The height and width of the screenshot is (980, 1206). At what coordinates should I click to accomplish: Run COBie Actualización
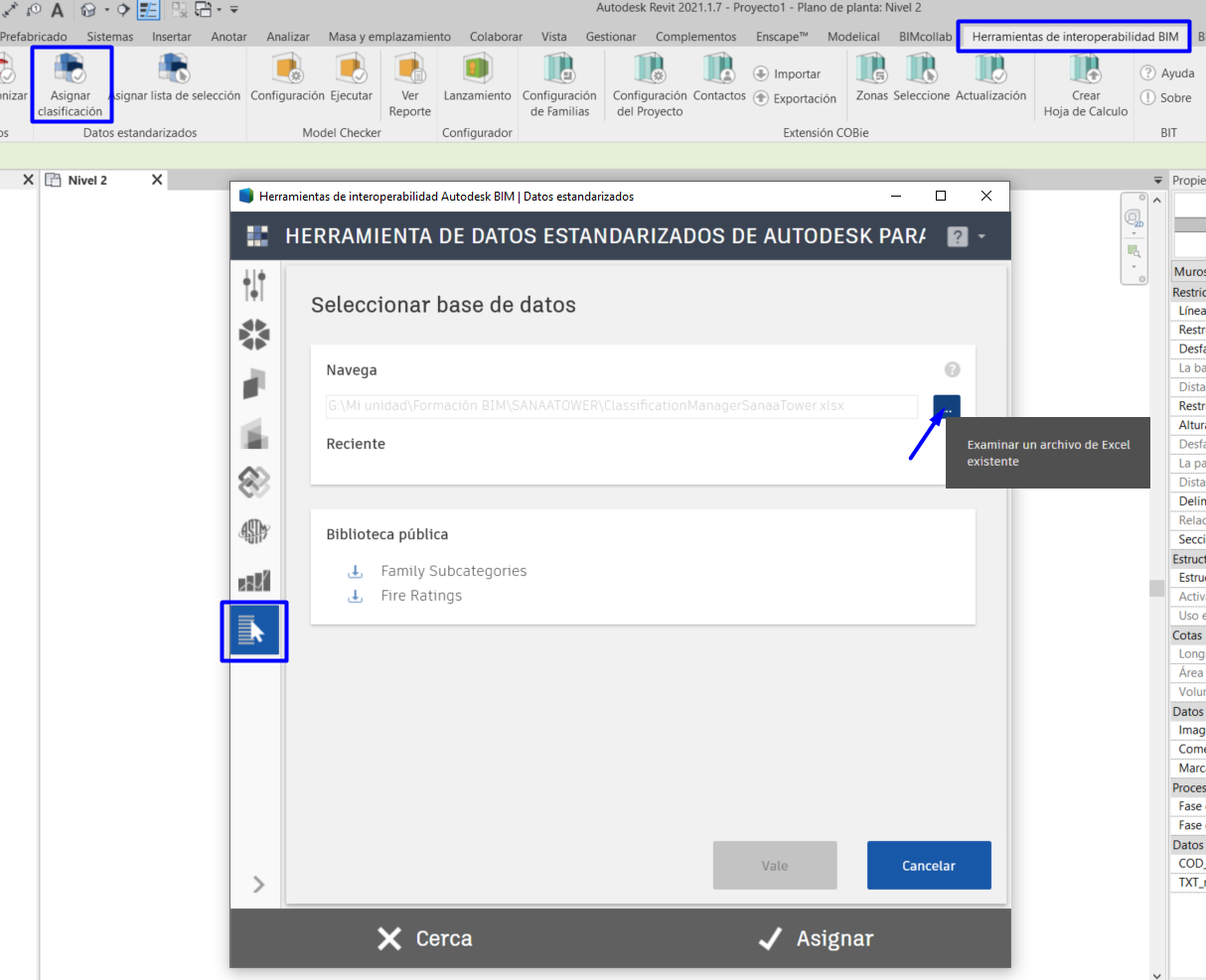click(x=990, y=69)
